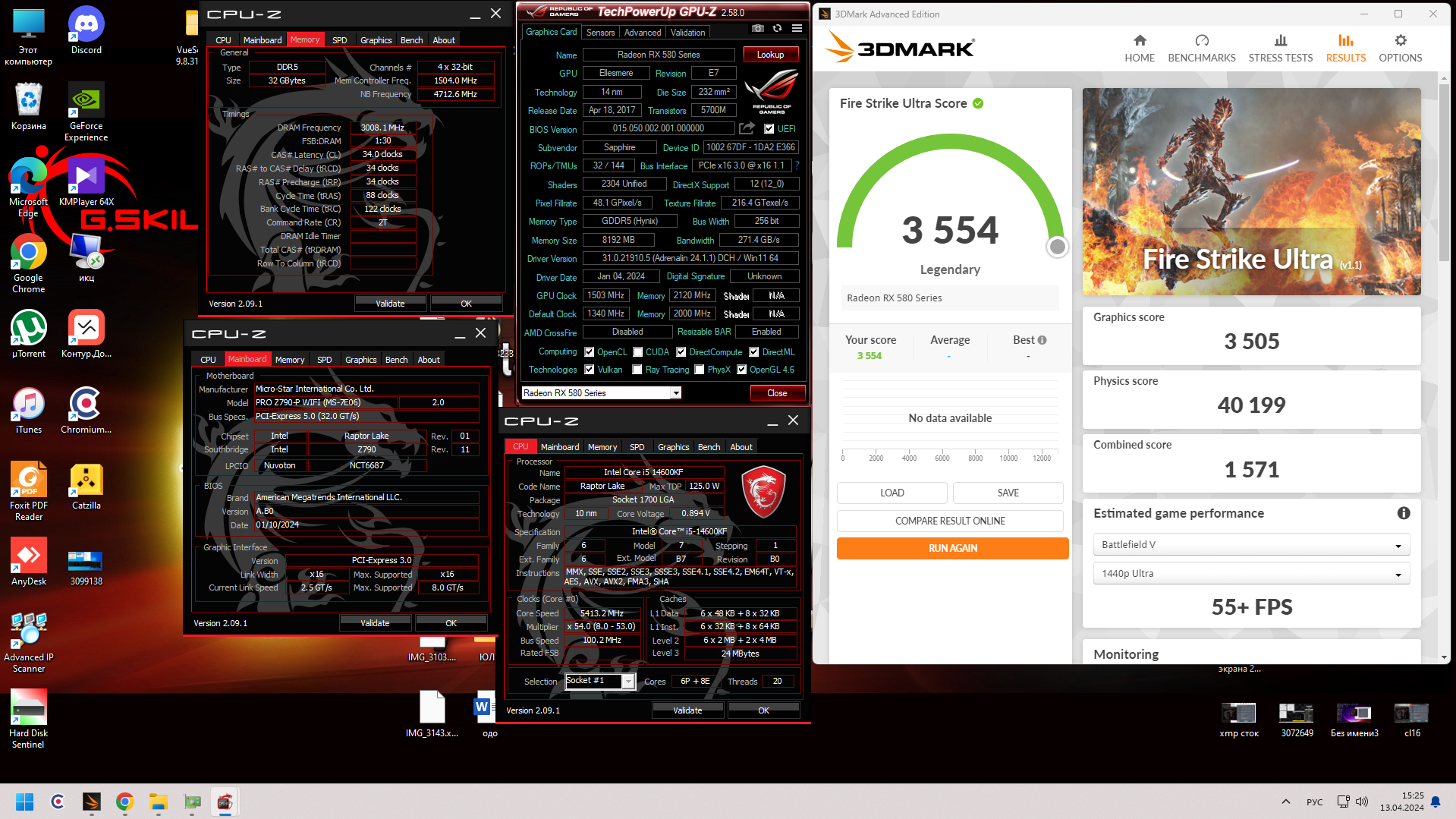Click the info icon next to Best score
This screenshot has height=819, width=1456.
point(1042,340)
